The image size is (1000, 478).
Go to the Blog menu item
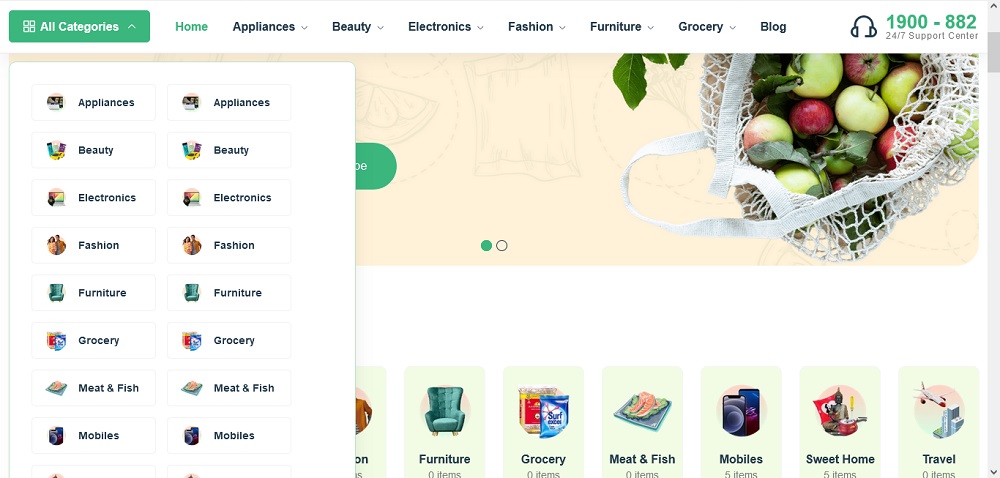point(773,27)
